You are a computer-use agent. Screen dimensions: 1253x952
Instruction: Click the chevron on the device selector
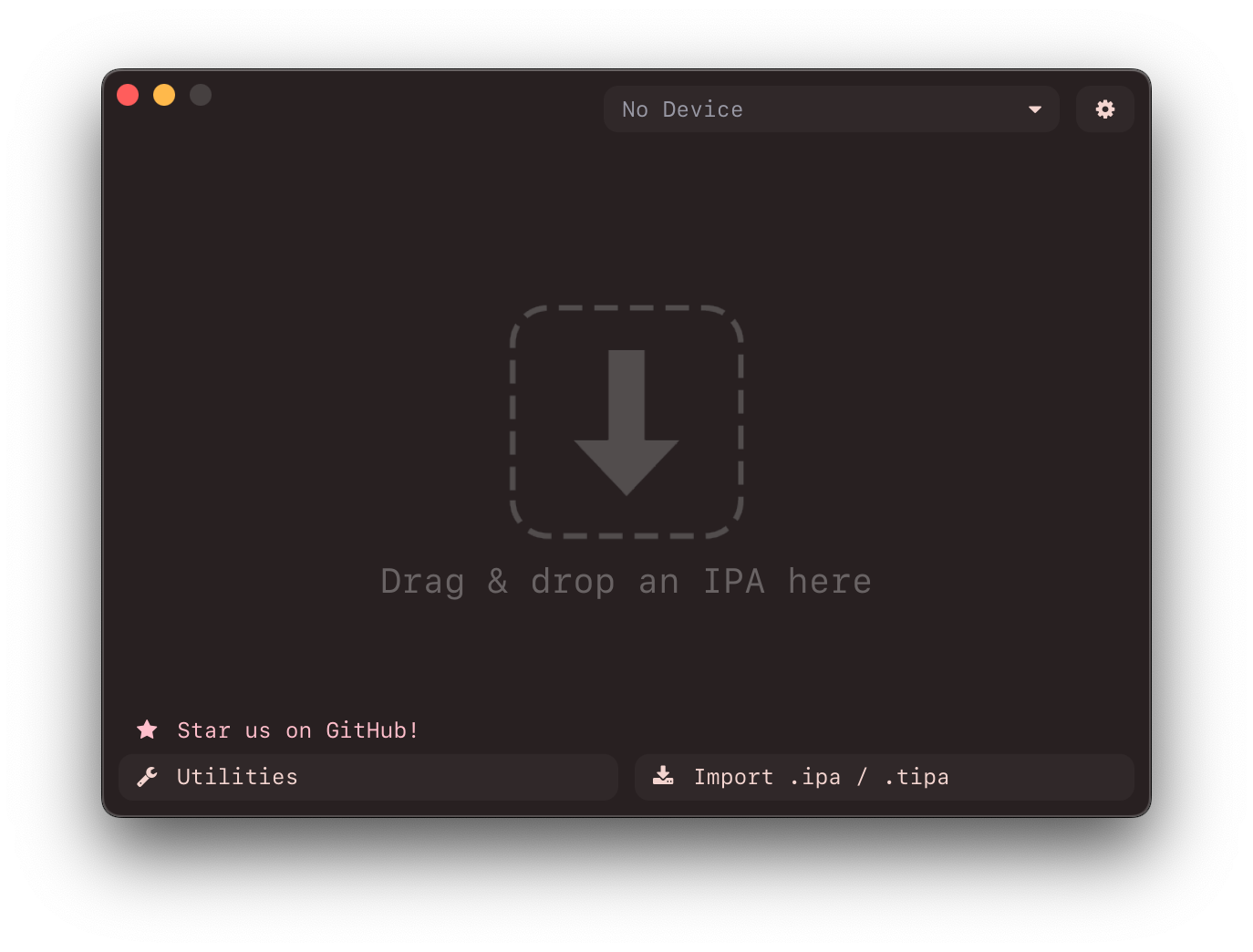(1035, 109)
